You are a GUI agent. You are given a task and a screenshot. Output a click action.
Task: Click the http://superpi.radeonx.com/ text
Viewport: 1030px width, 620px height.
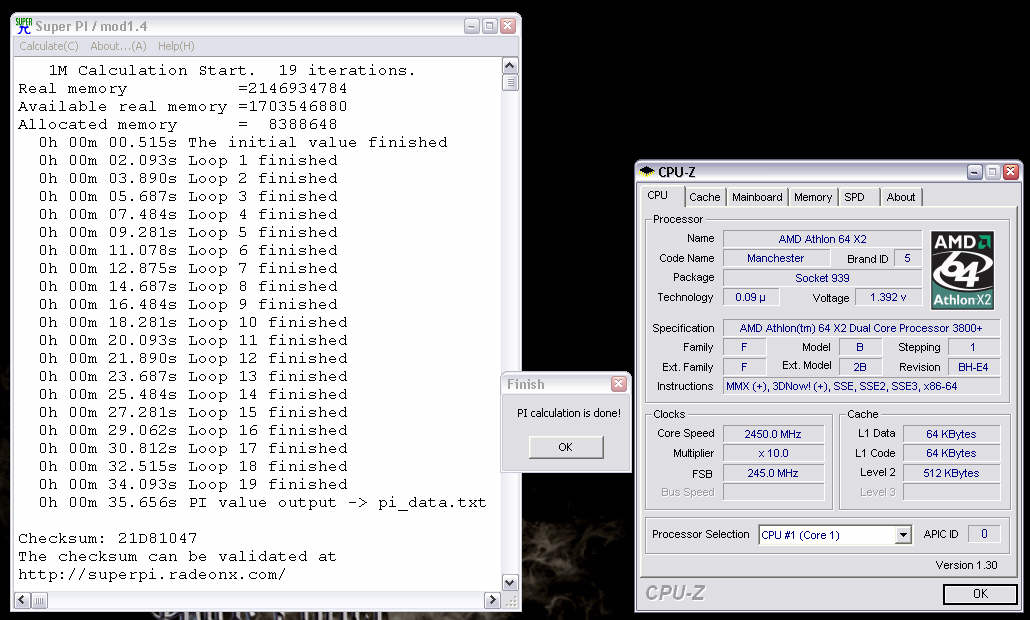pos(152,575)
